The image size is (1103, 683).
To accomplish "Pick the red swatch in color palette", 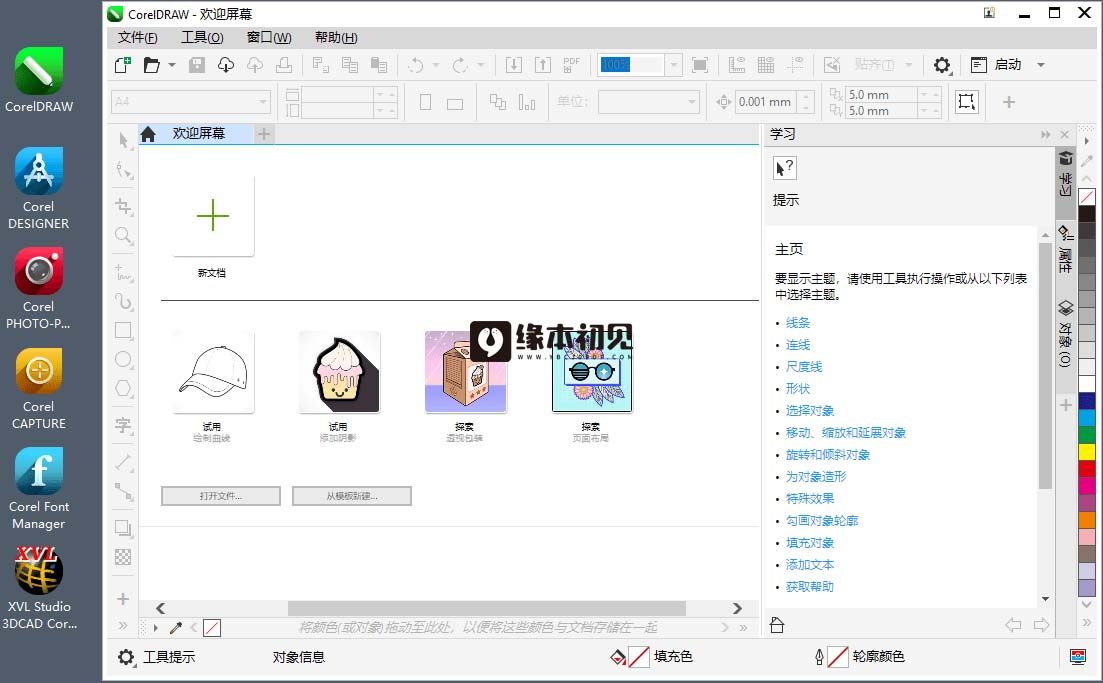I will 1087,468.
